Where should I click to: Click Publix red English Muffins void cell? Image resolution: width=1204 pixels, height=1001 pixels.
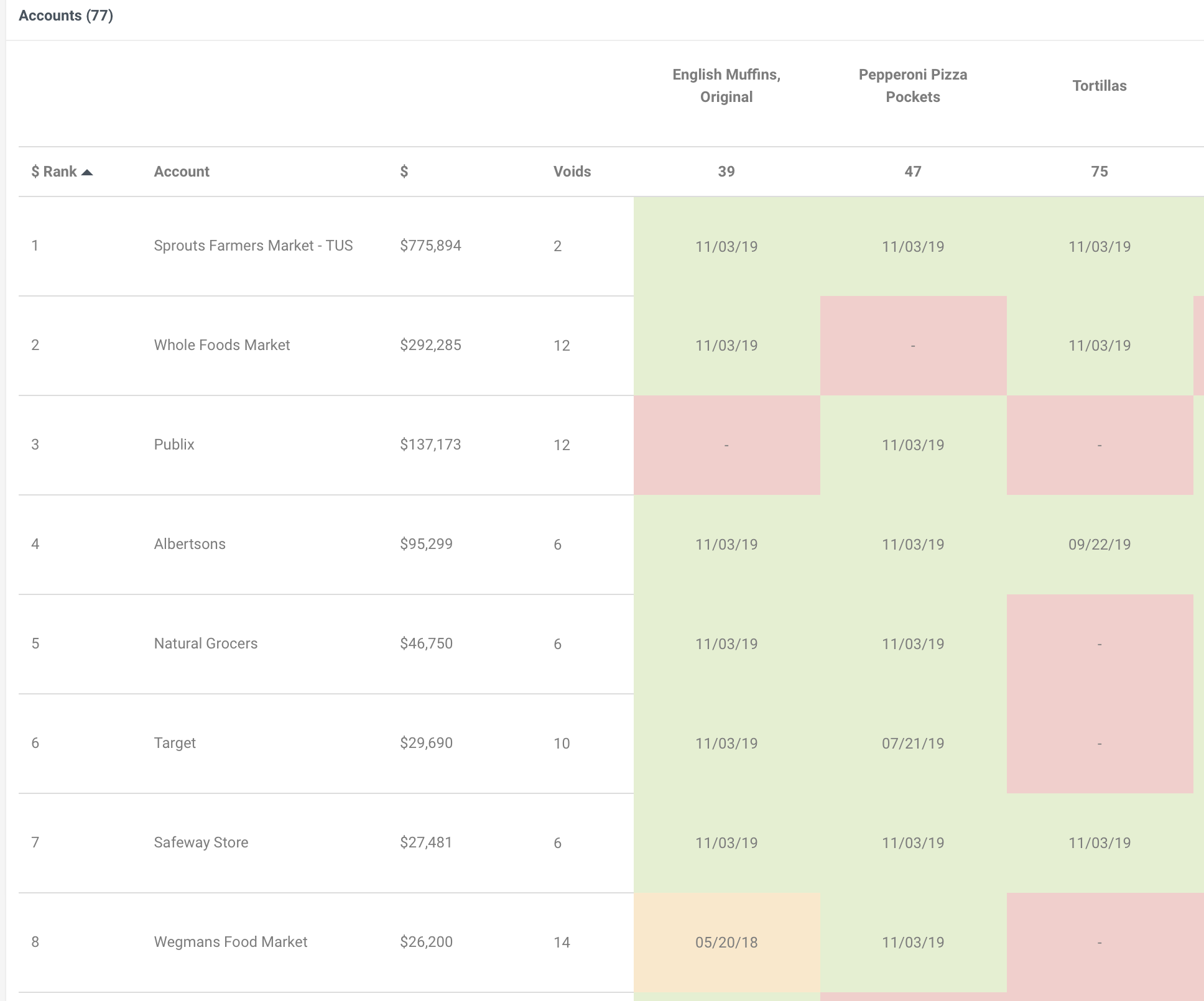click(726, 445)
